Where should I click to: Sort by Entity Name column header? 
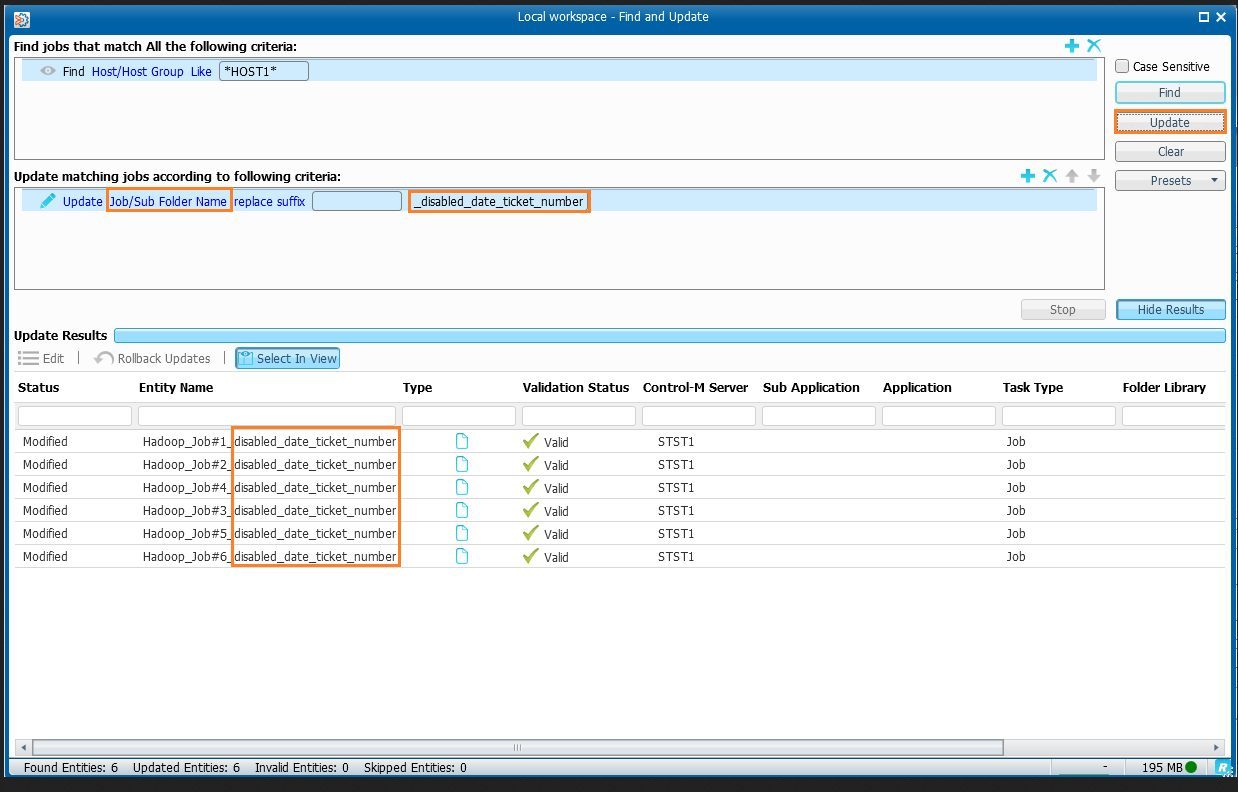pyautogui.click(x=176, y=388)
